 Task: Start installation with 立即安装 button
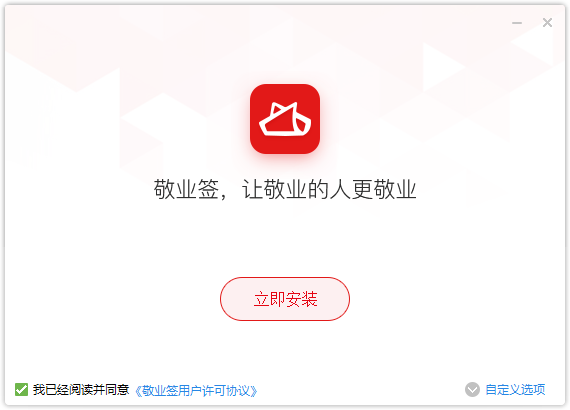point(285,299)
